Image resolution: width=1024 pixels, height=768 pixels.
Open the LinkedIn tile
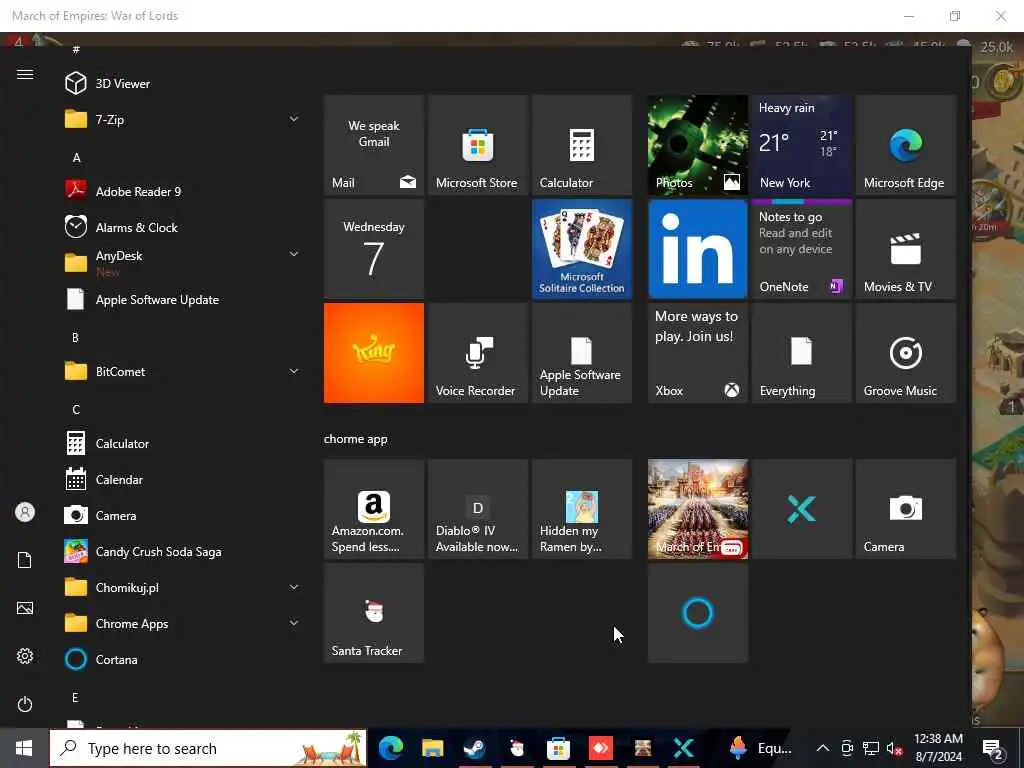(x=697, y=249)
